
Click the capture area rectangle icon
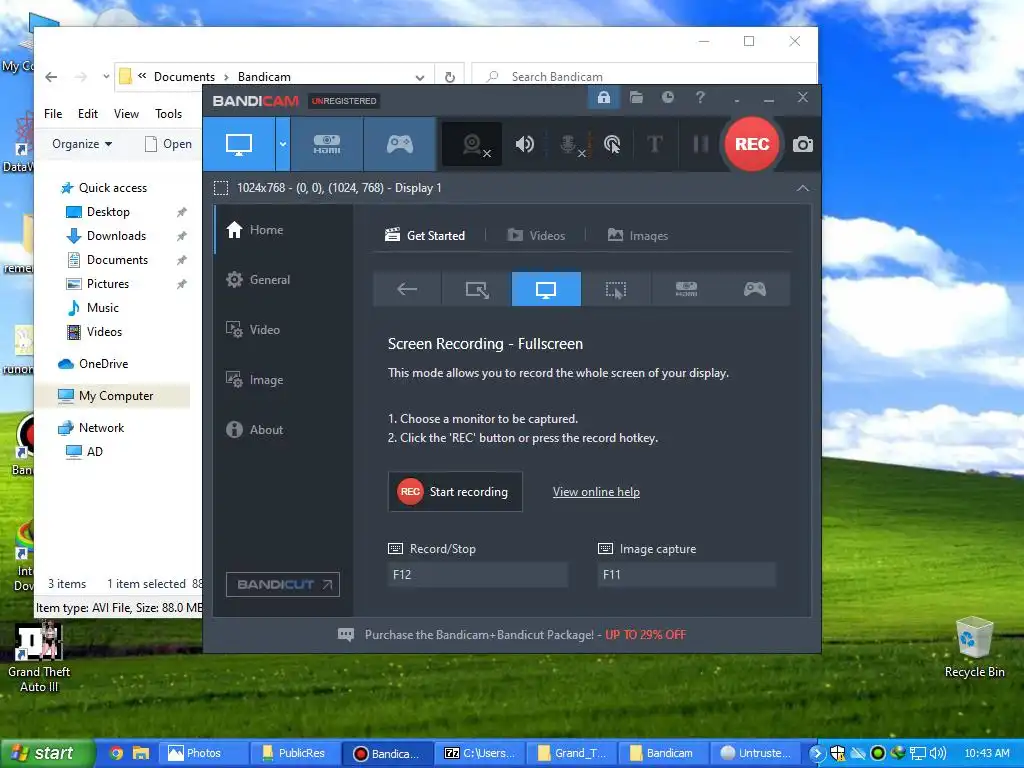(221, 188)
